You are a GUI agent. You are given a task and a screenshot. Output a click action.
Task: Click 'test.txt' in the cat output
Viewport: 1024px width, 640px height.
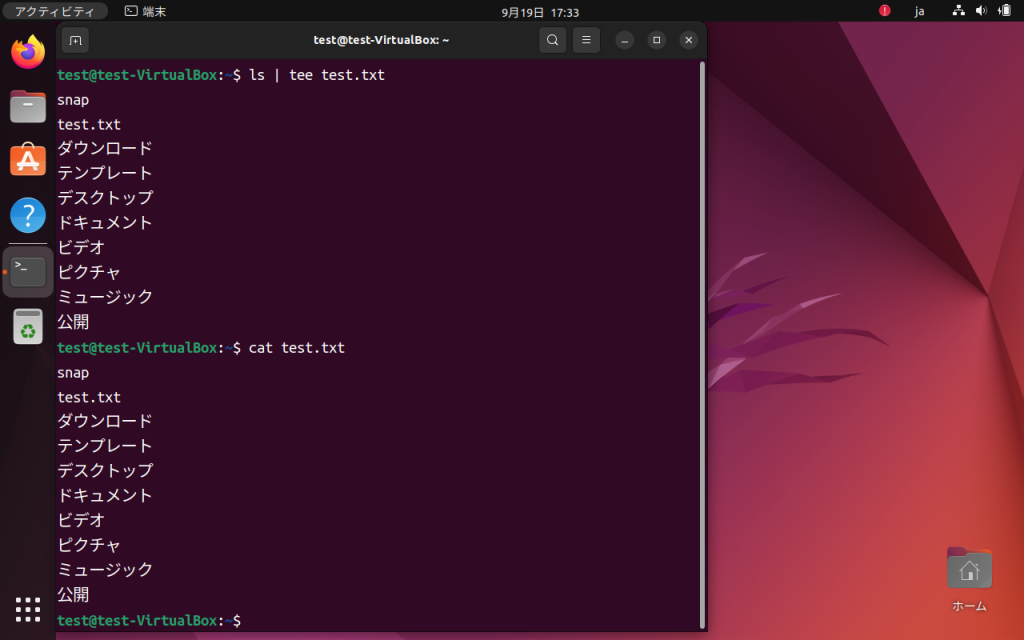click(x=89, y=397)
